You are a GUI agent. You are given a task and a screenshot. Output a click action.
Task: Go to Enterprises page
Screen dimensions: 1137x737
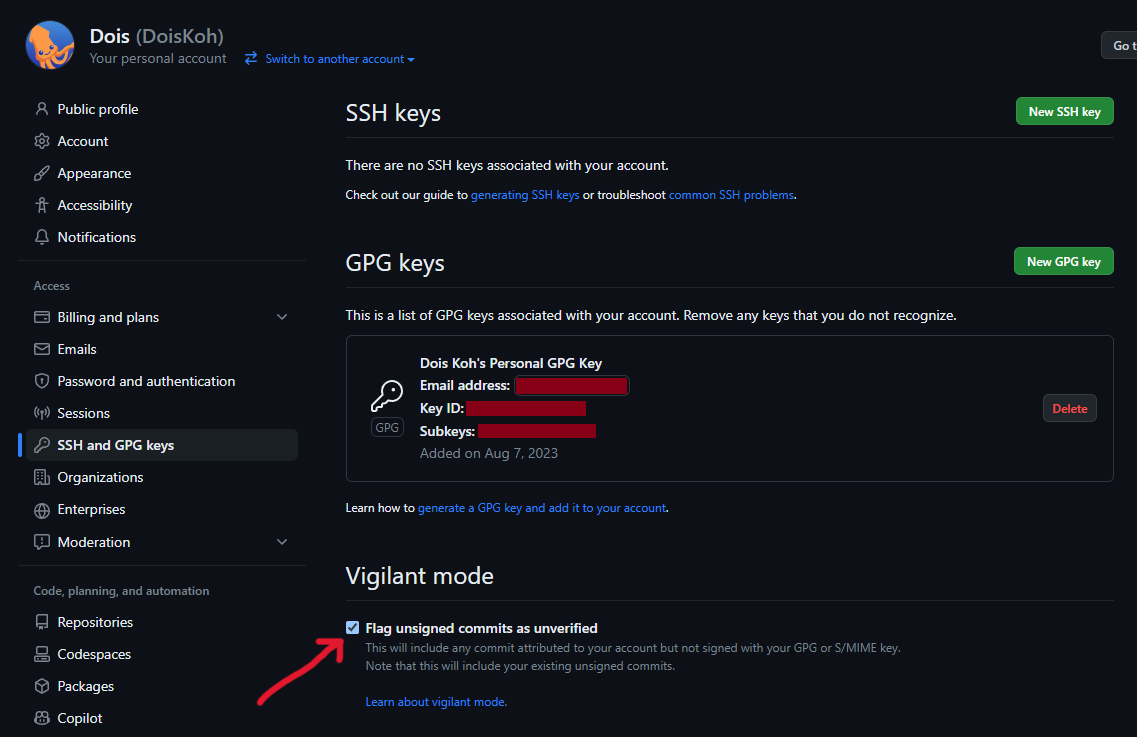pyautogui.click(x=91, y=509)
